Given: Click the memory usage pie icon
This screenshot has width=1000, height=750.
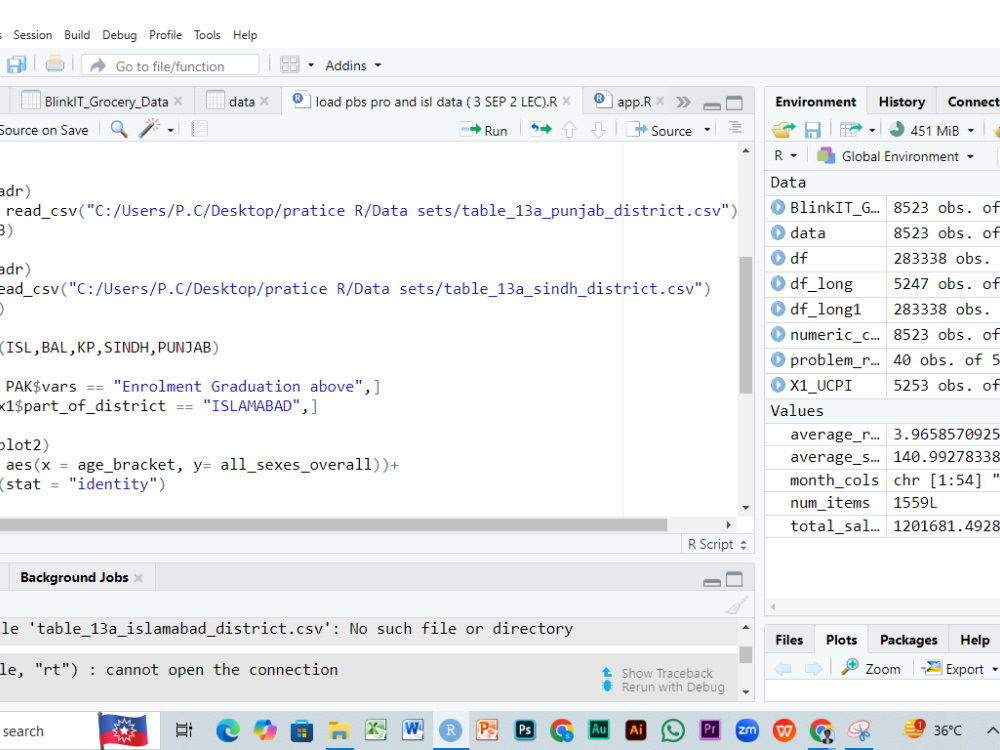Looking at the screenshot, I should point(897,129).
